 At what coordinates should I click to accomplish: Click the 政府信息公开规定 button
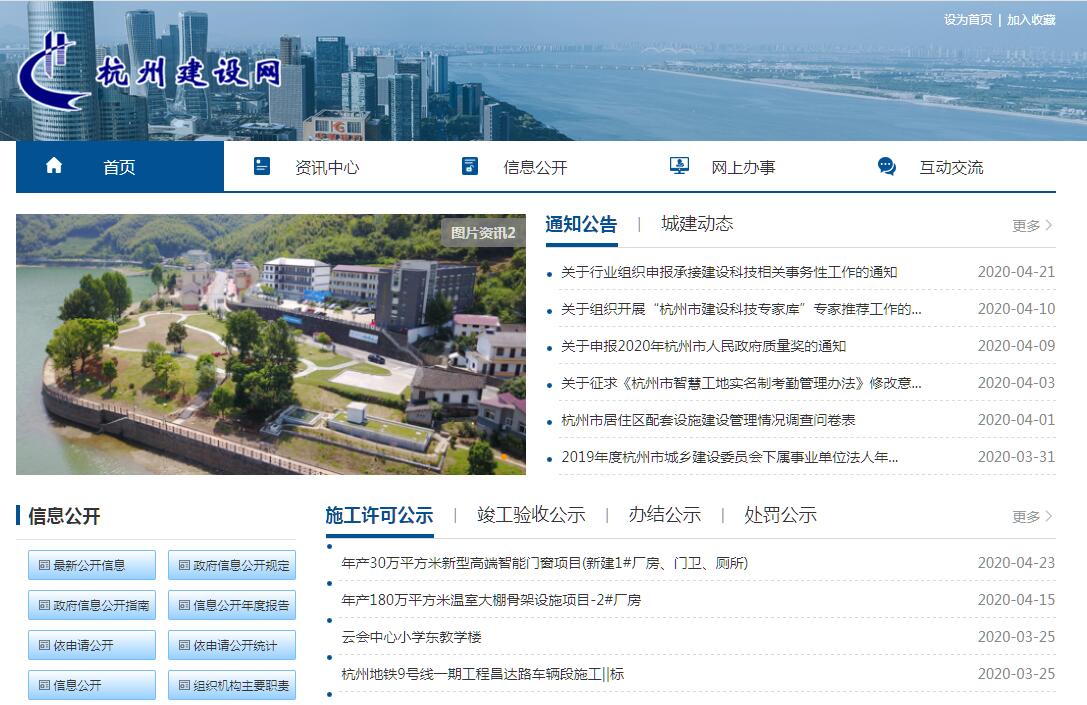[x=232, y=565]
